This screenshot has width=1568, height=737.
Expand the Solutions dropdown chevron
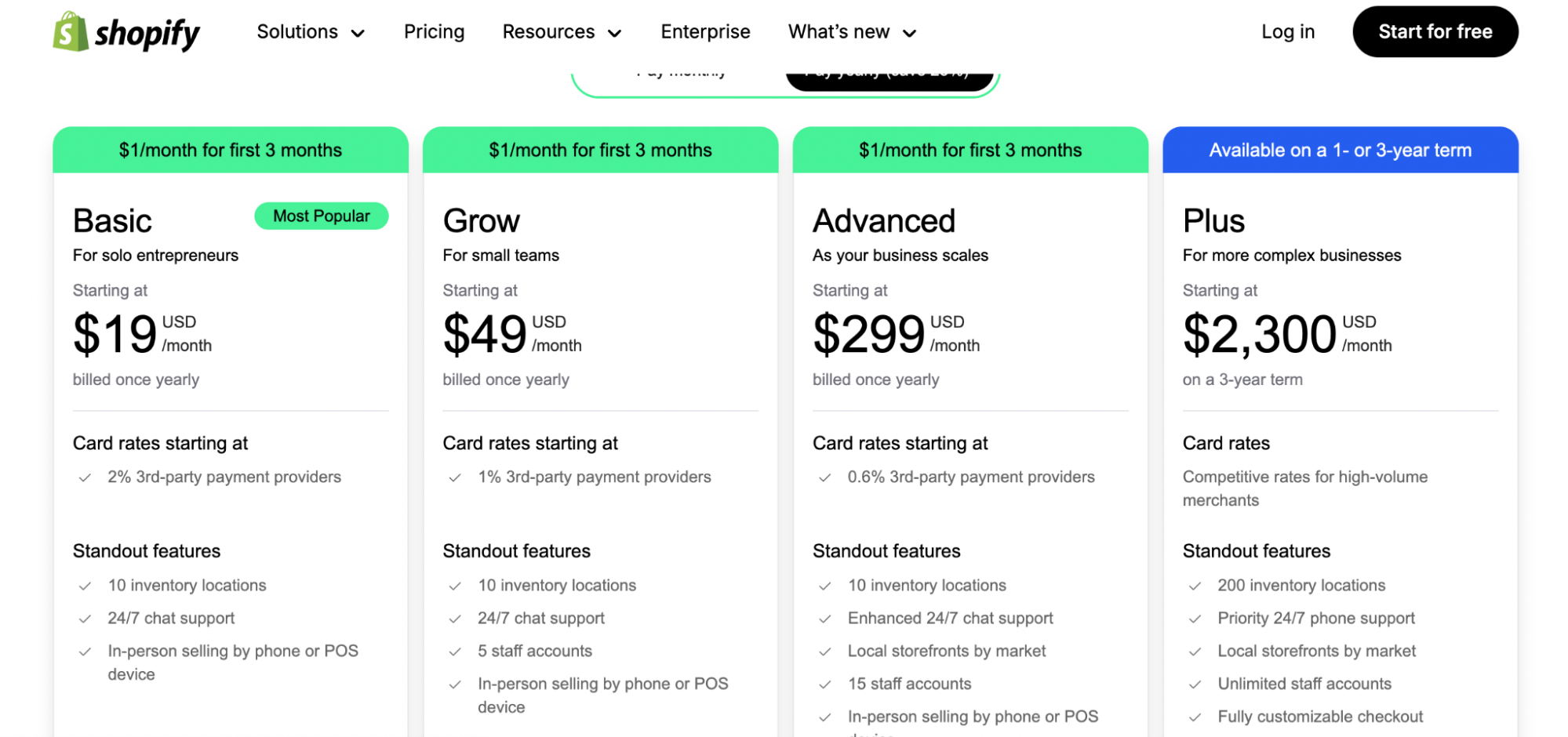tap(358, 33)
